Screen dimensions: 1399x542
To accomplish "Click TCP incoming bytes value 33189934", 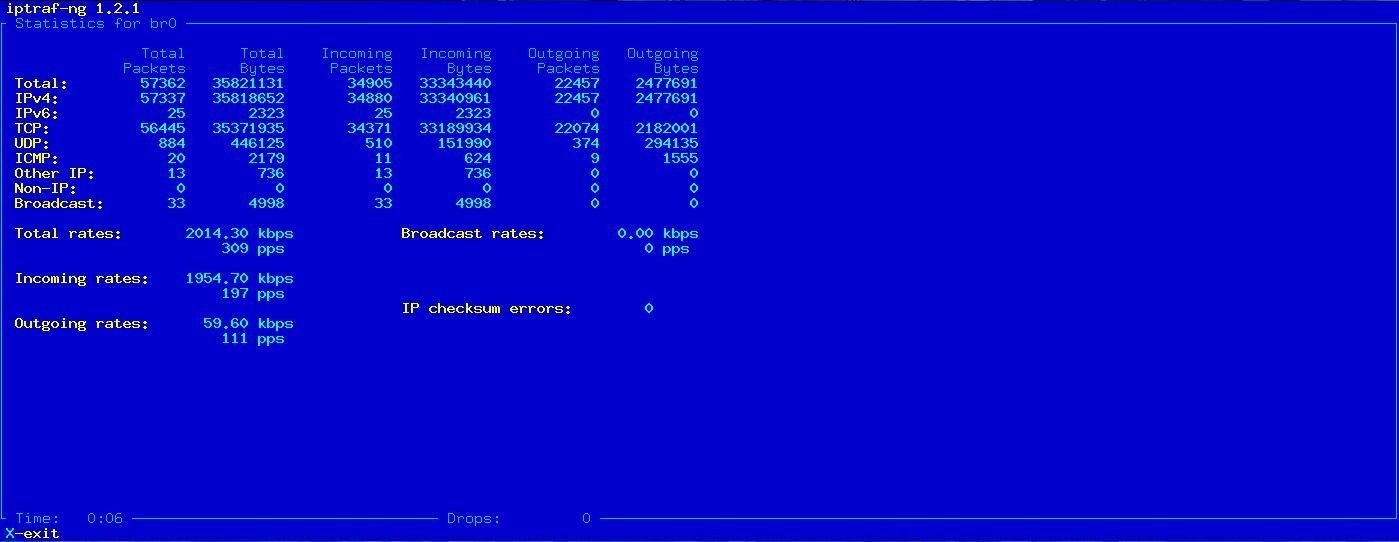I will [x=456, y=128].
